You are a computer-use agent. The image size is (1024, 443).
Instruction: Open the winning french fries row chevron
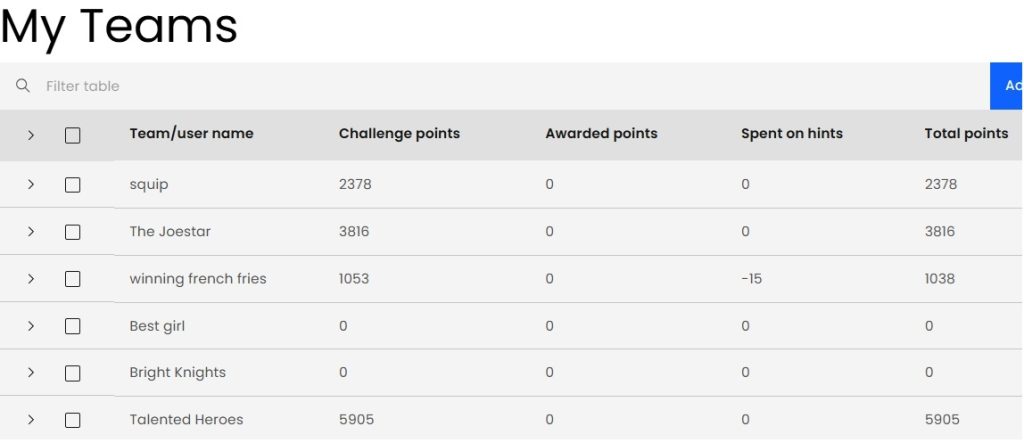coord(31,279)
